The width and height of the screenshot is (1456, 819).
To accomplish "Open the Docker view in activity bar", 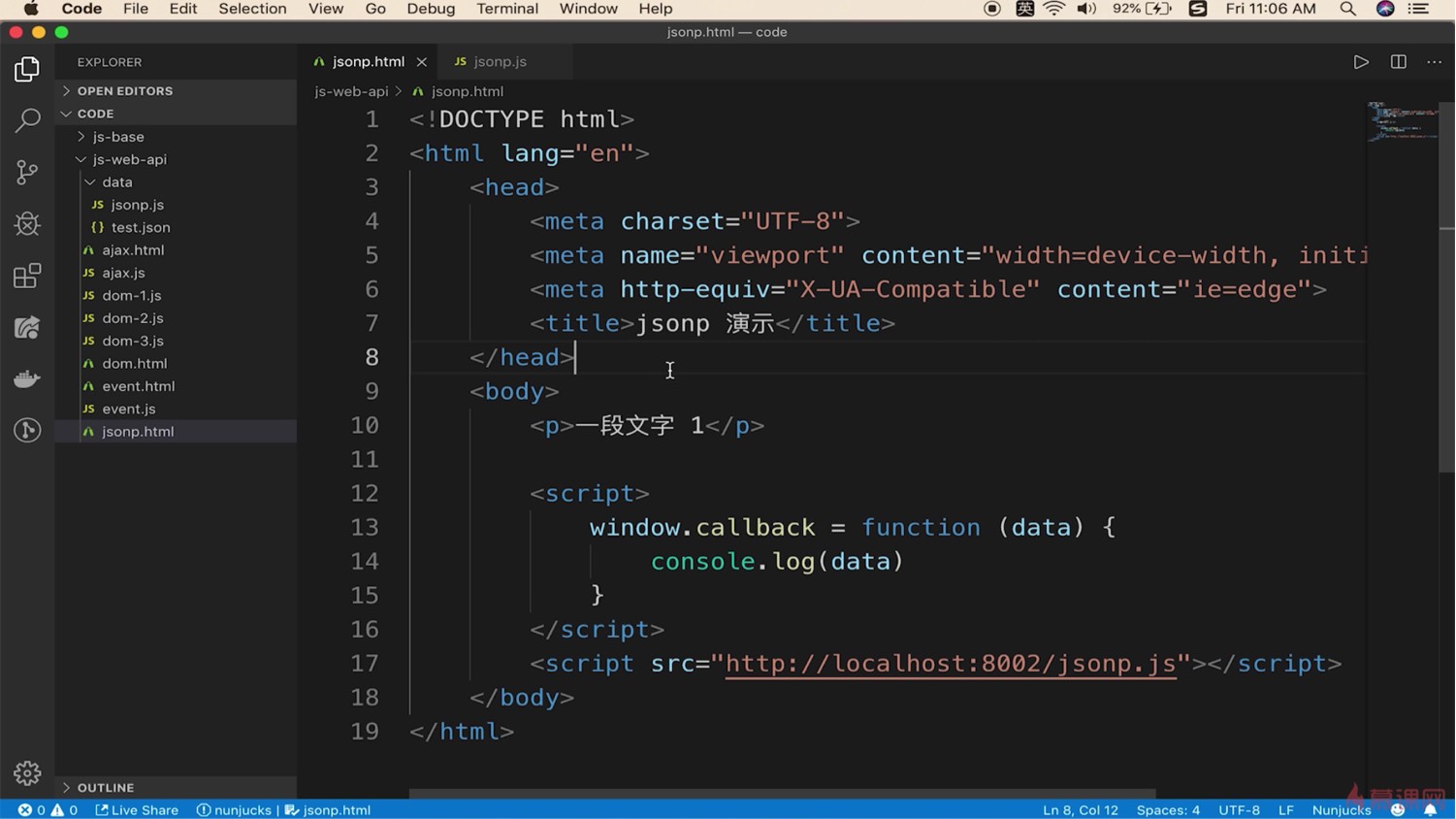I will (27, 378).
